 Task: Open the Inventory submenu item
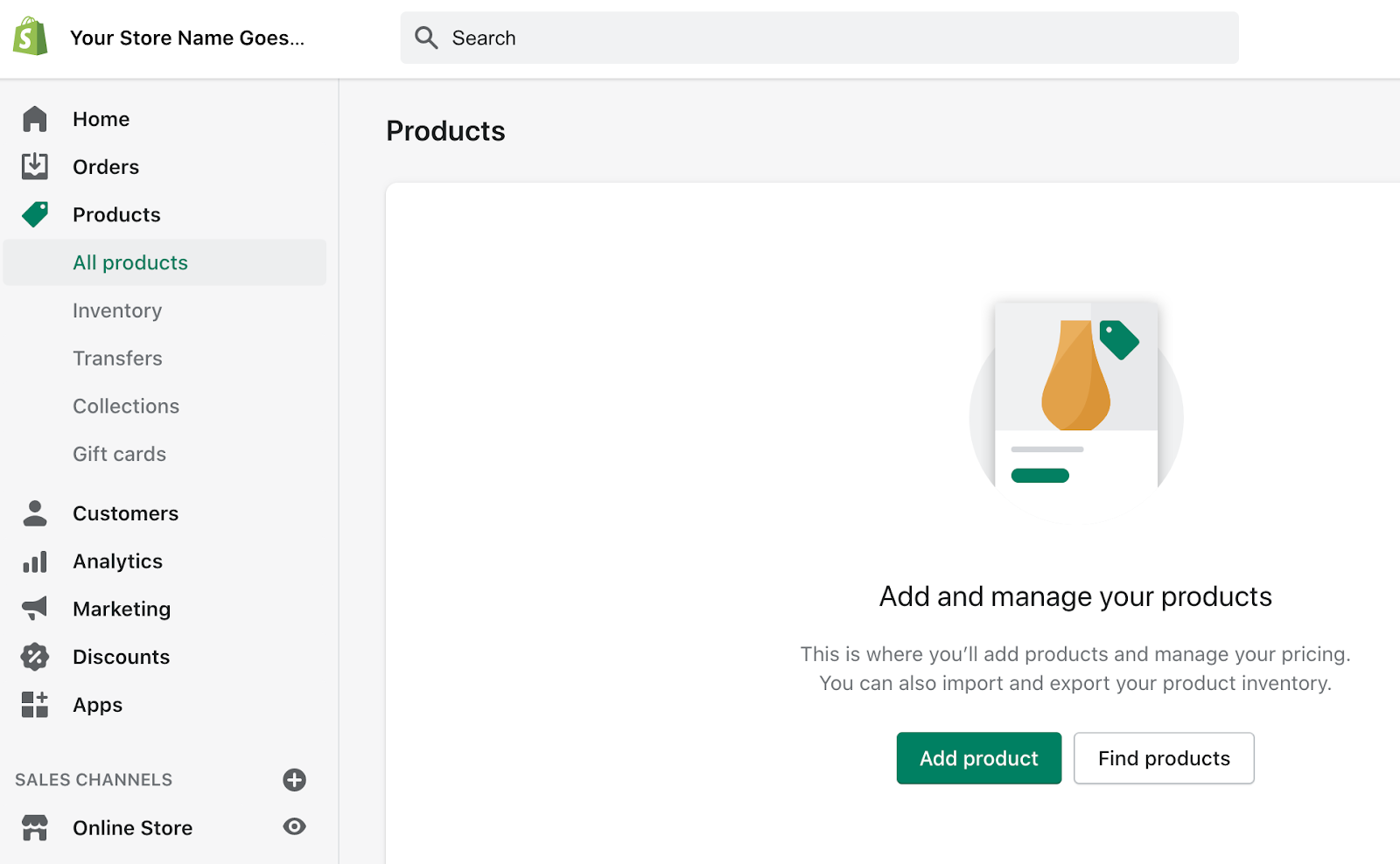117,310
